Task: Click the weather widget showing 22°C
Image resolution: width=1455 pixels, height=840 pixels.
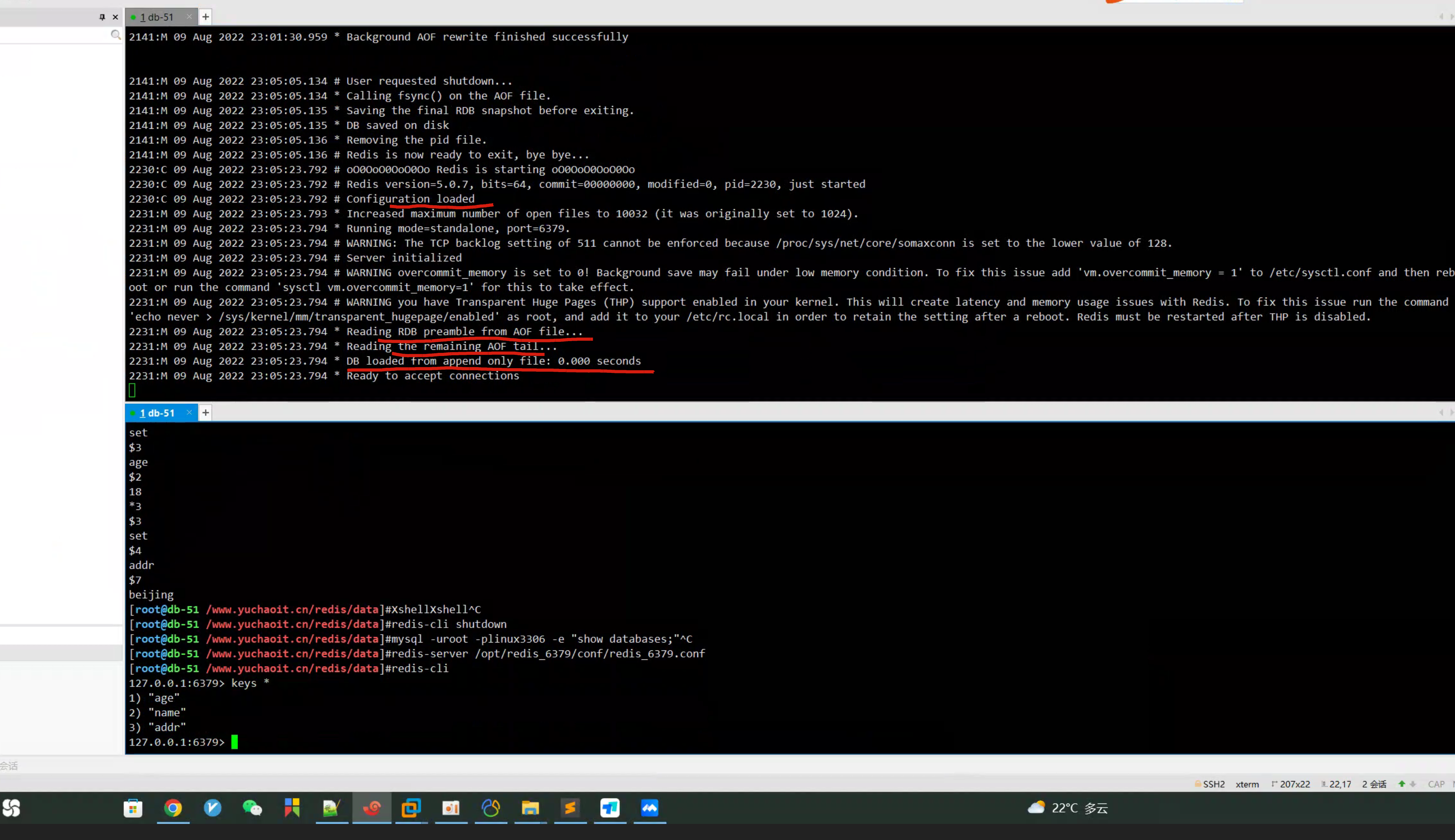Action: click(1067, 808)
